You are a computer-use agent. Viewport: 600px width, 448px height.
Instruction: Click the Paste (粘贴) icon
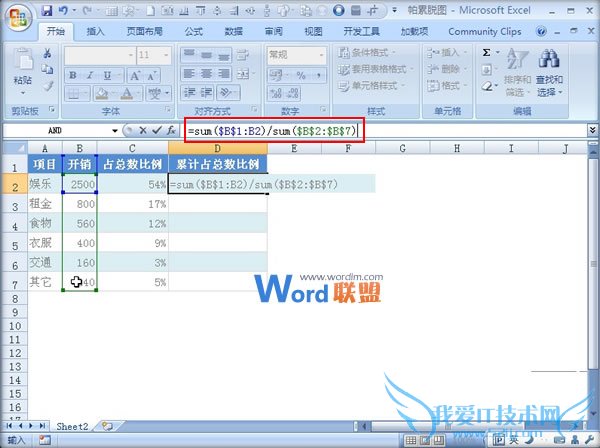(x=22, y=64)
